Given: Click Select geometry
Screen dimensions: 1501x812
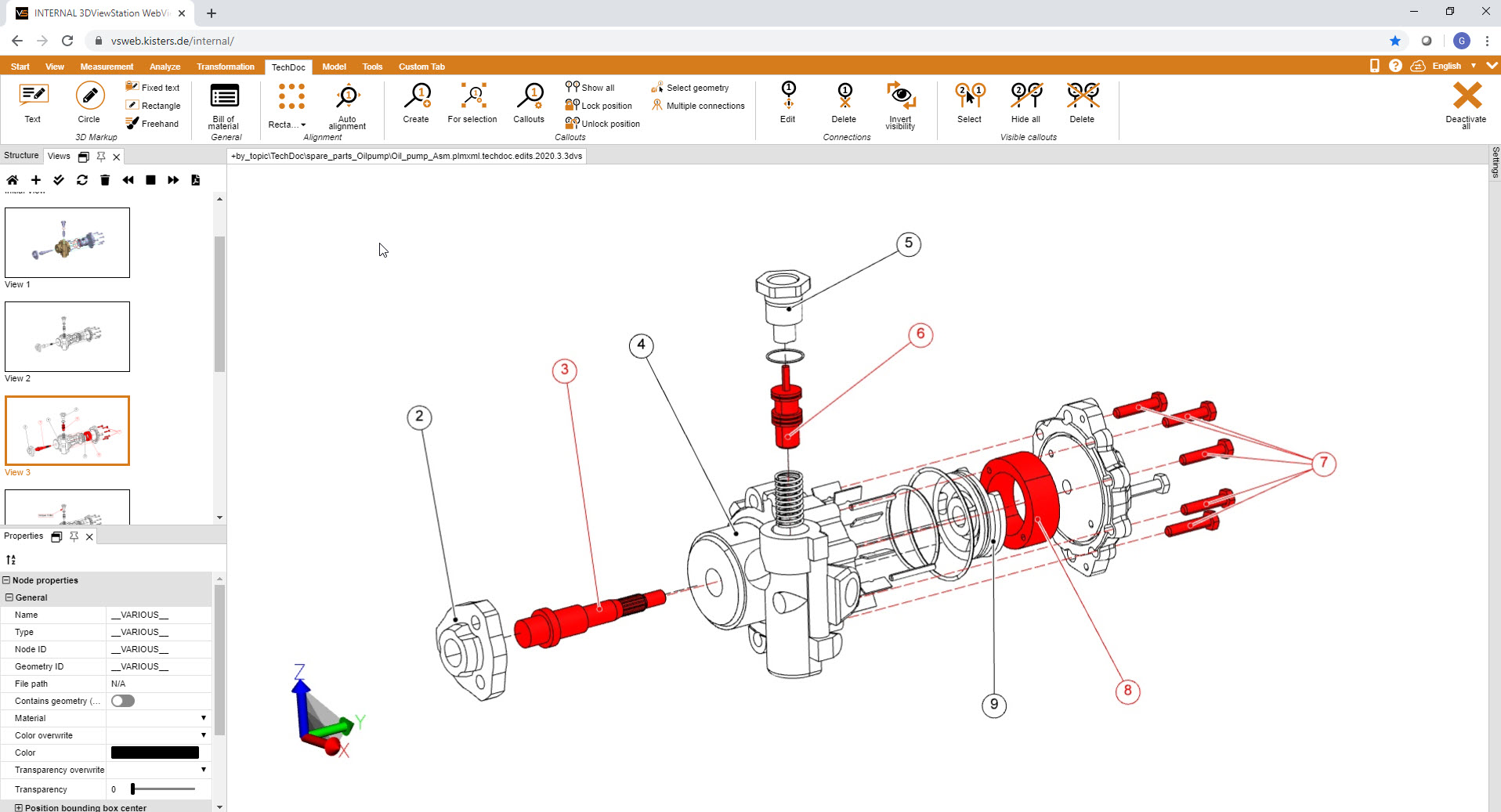Looking at the screenshot, I should pyautogui.click(x=690, y=88).
